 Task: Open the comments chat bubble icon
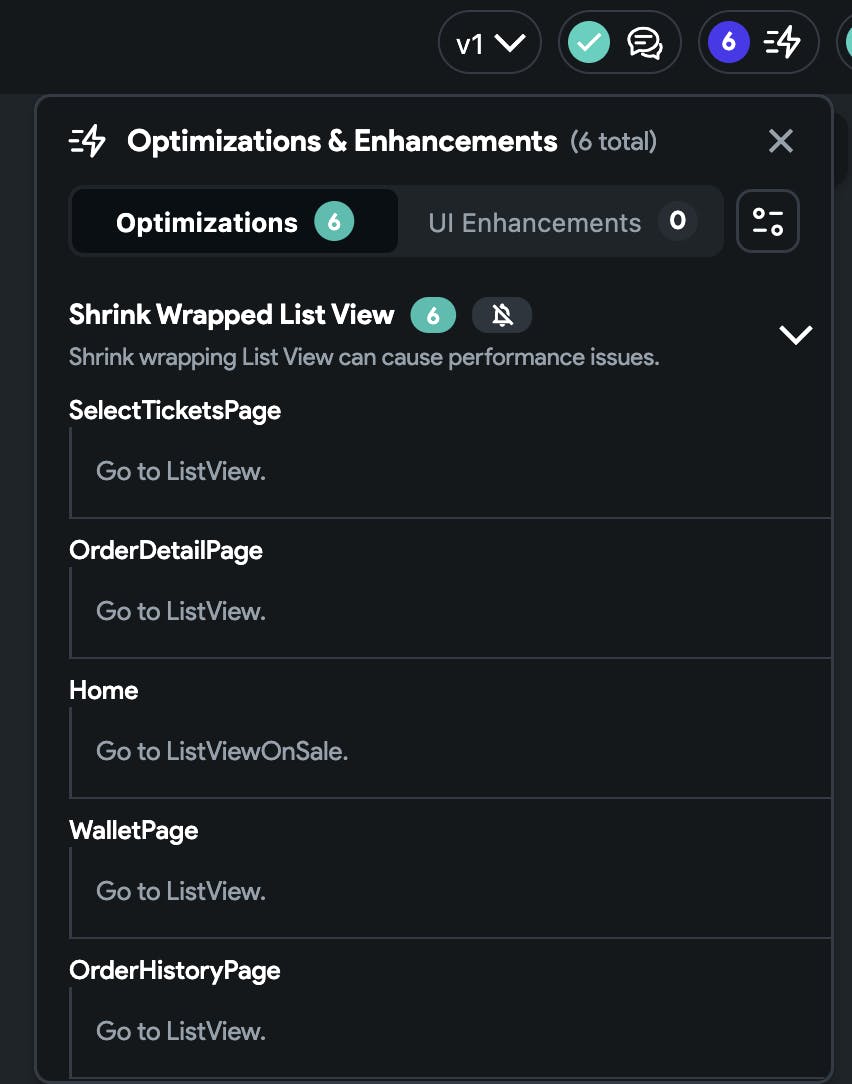point(645,44)
